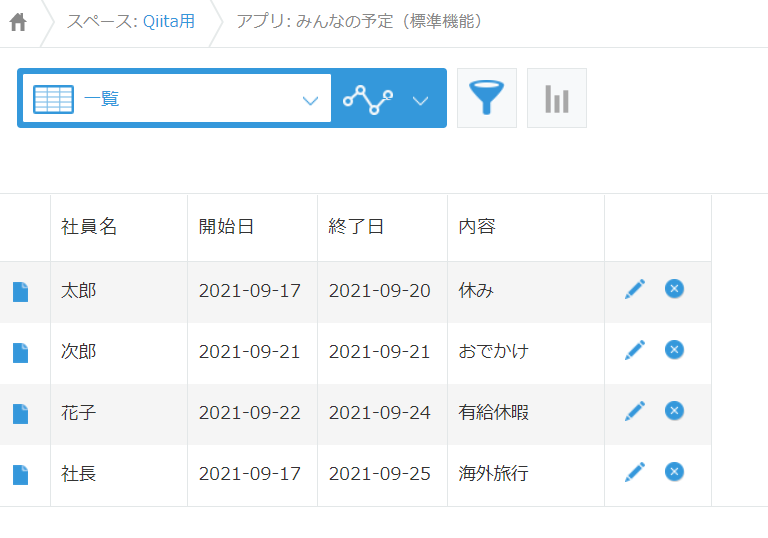Select the 社長 name cell
The height and width of the screenshot is (538, 768).
coord(119,475)
